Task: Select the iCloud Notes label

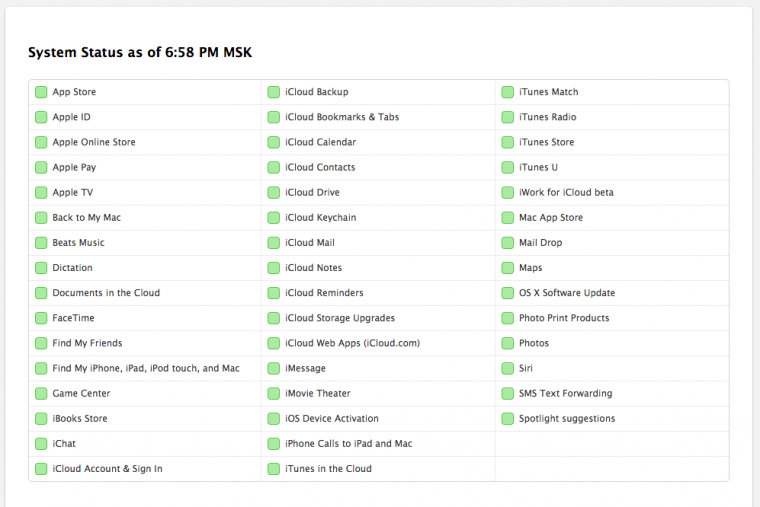Action: (314, 268)
